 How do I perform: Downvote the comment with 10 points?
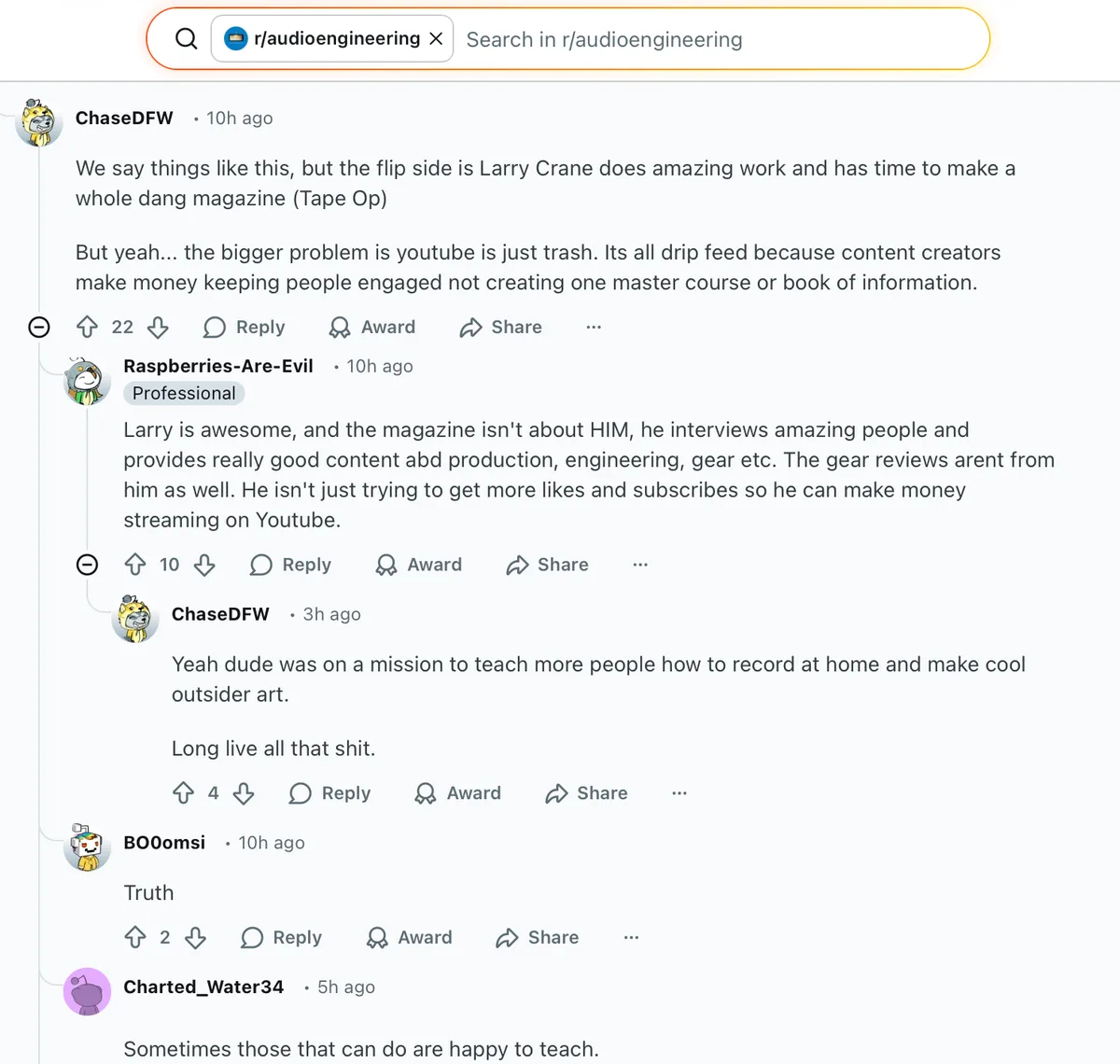click(204, 565)
